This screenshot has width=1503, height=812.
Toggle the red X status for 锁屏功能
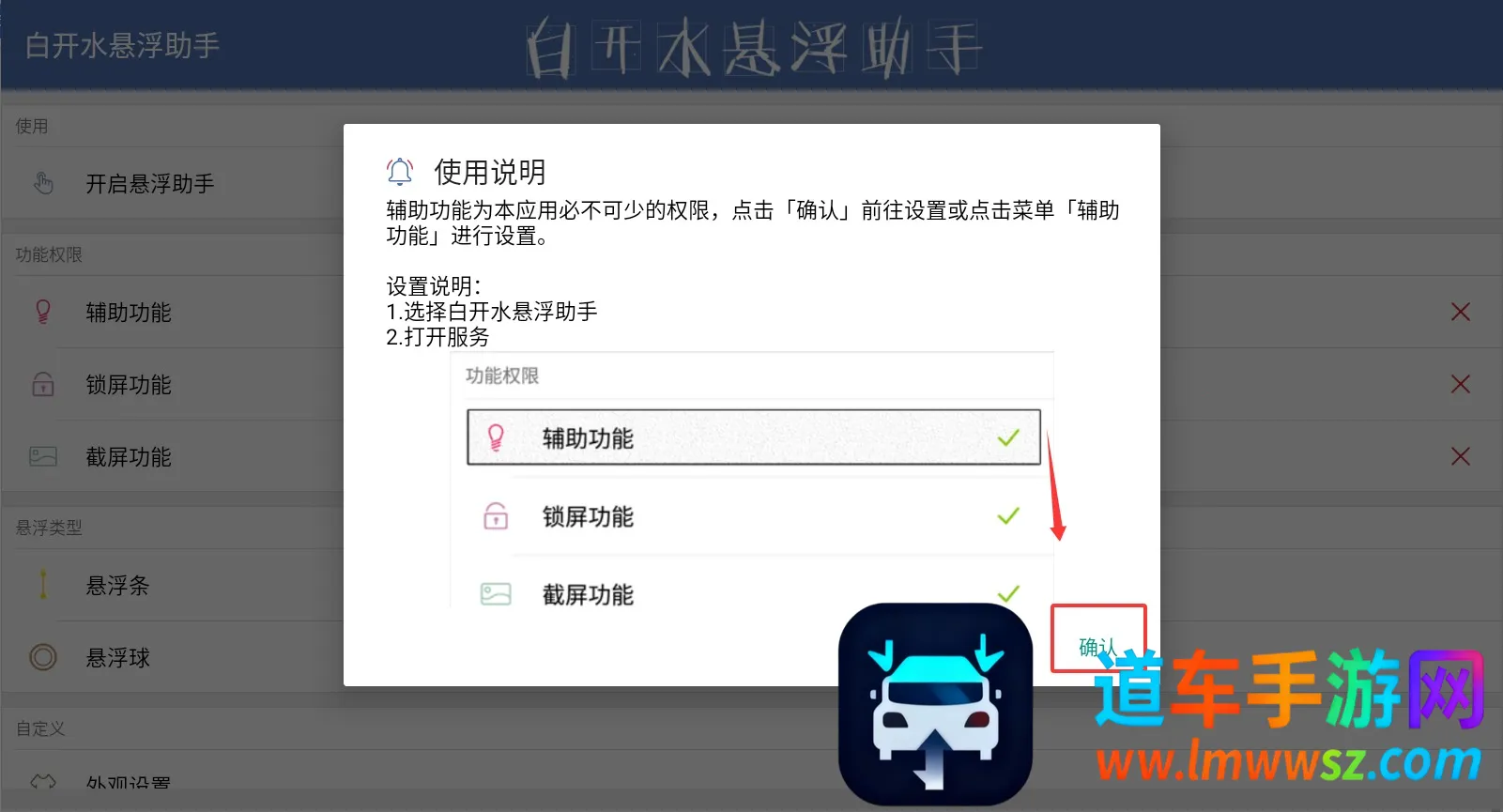pyautogui.click(x=1461, y=384)
